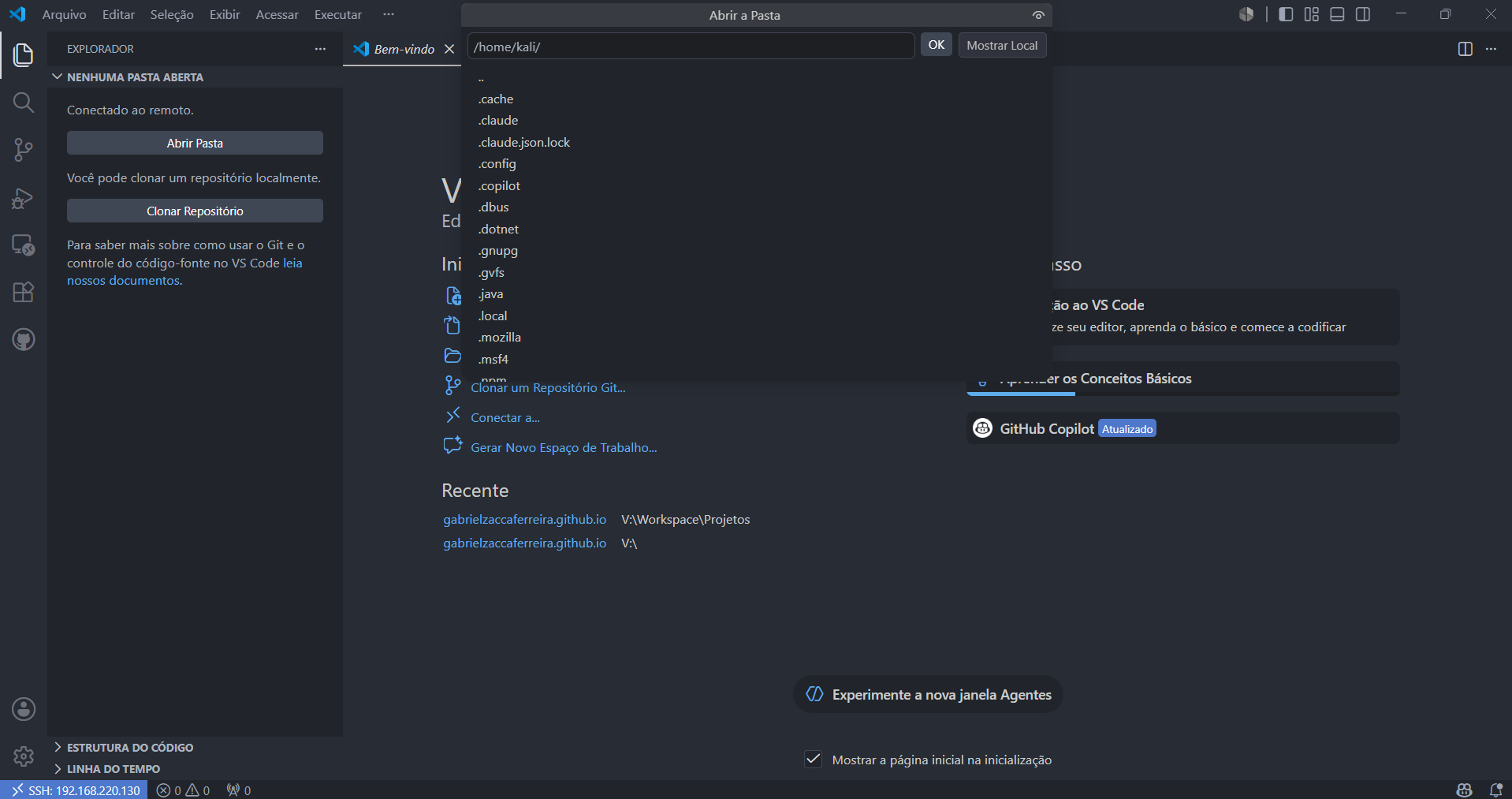The image size is (1512, 799).
Task: Open the Explorer view in activity bar
Action: [24, 55]
